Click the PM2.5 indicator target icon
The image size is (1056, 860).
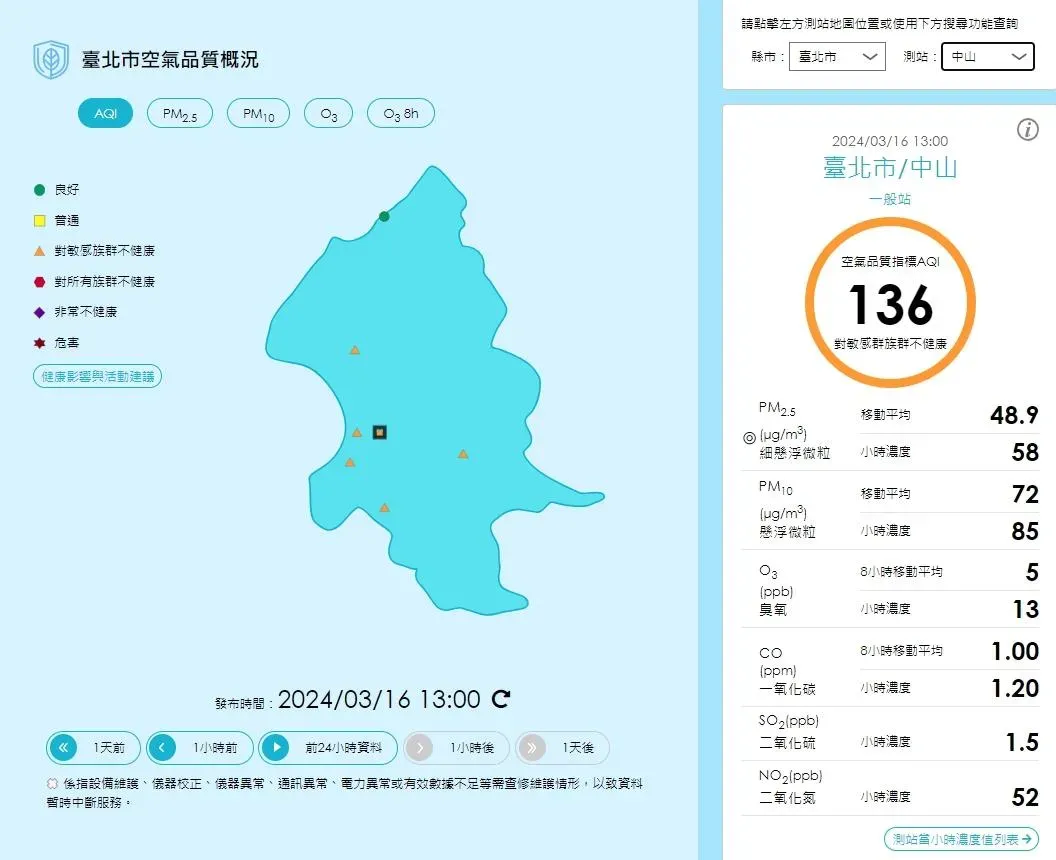point(749,438)
